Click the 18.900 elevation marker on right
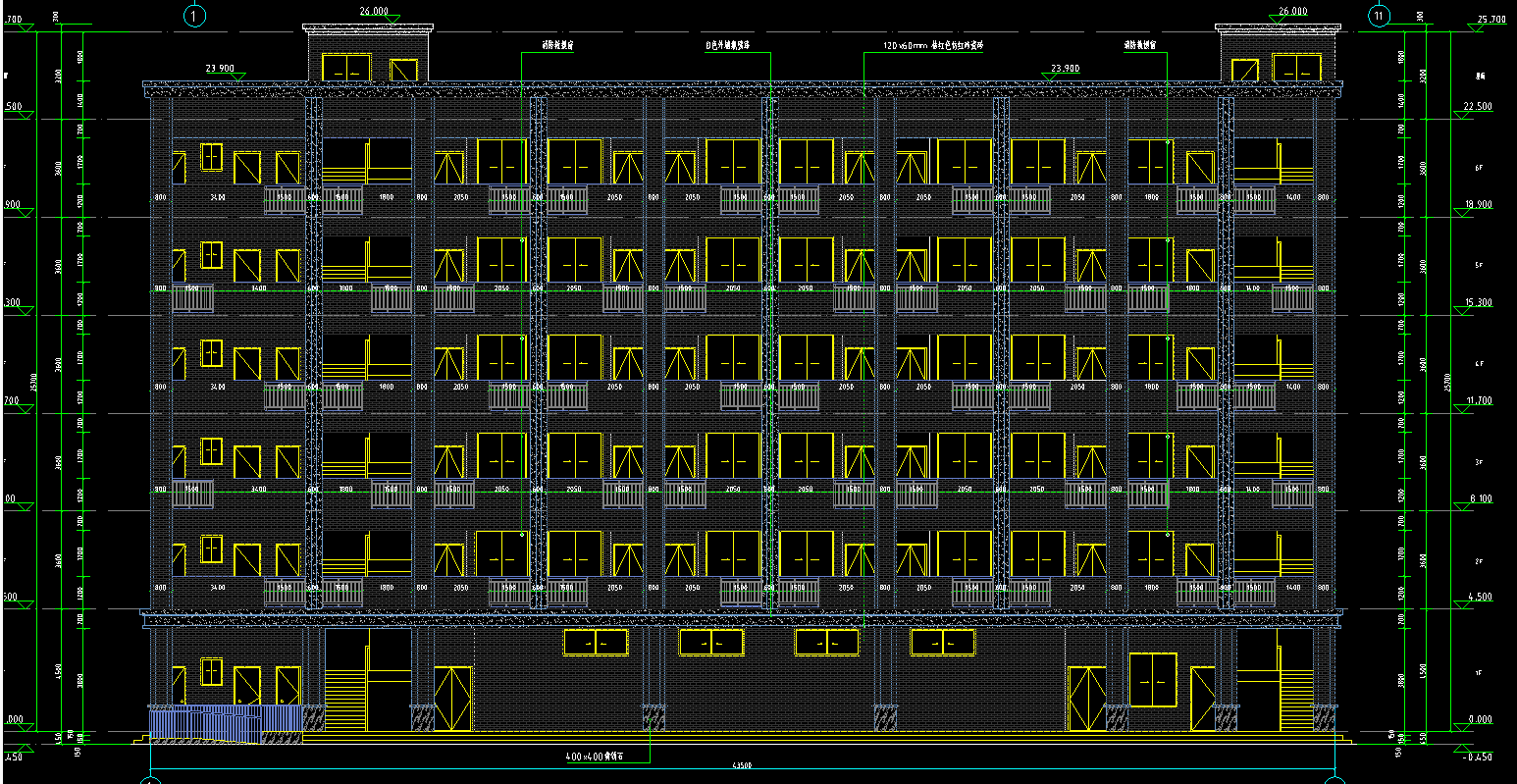This screenshot has height=784, width=1517. 1477,204
